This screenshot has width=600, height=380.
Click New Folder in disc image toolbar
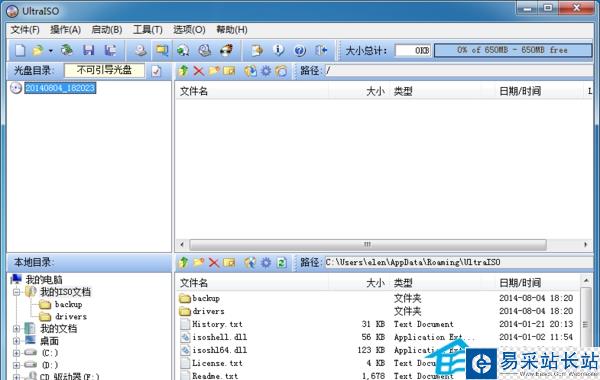click(x=214, y=71)
